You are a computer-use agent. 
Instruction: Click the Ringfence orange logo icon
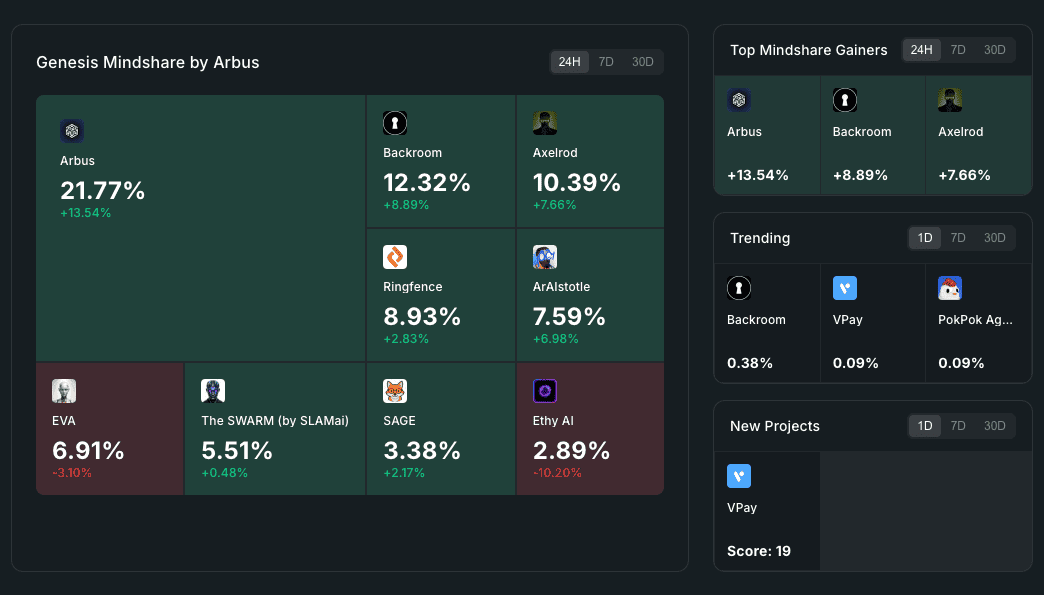coord(395,257)
